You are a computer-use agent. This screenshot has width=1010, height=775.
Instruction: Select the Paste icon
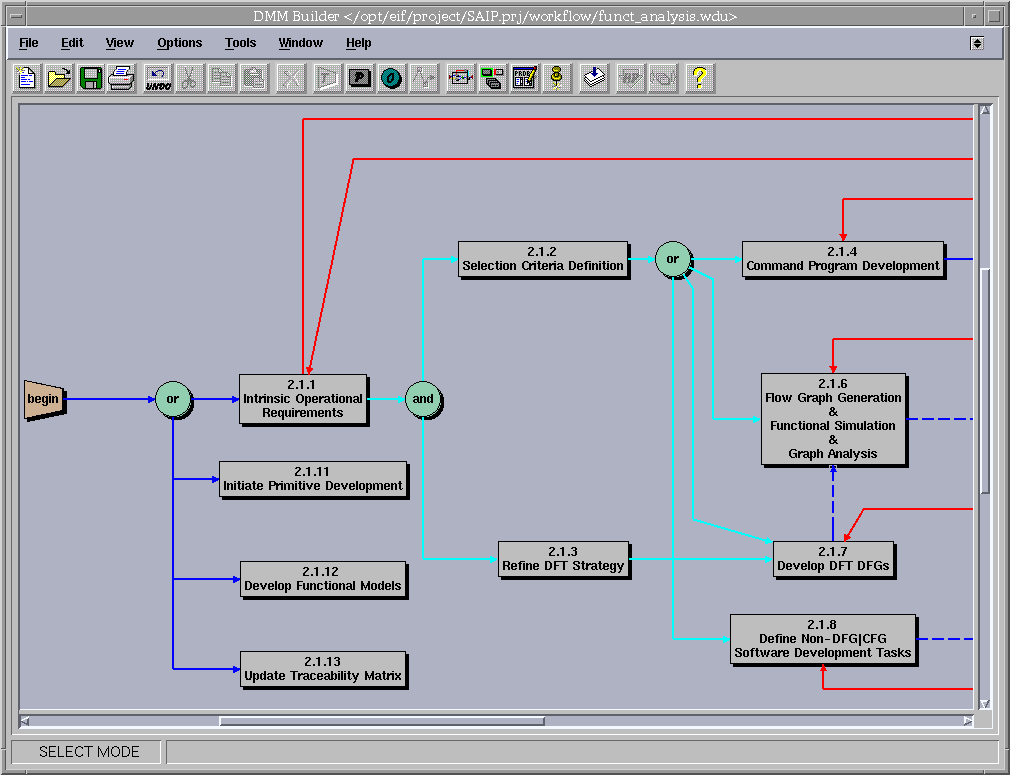click(x=253, y=78)
